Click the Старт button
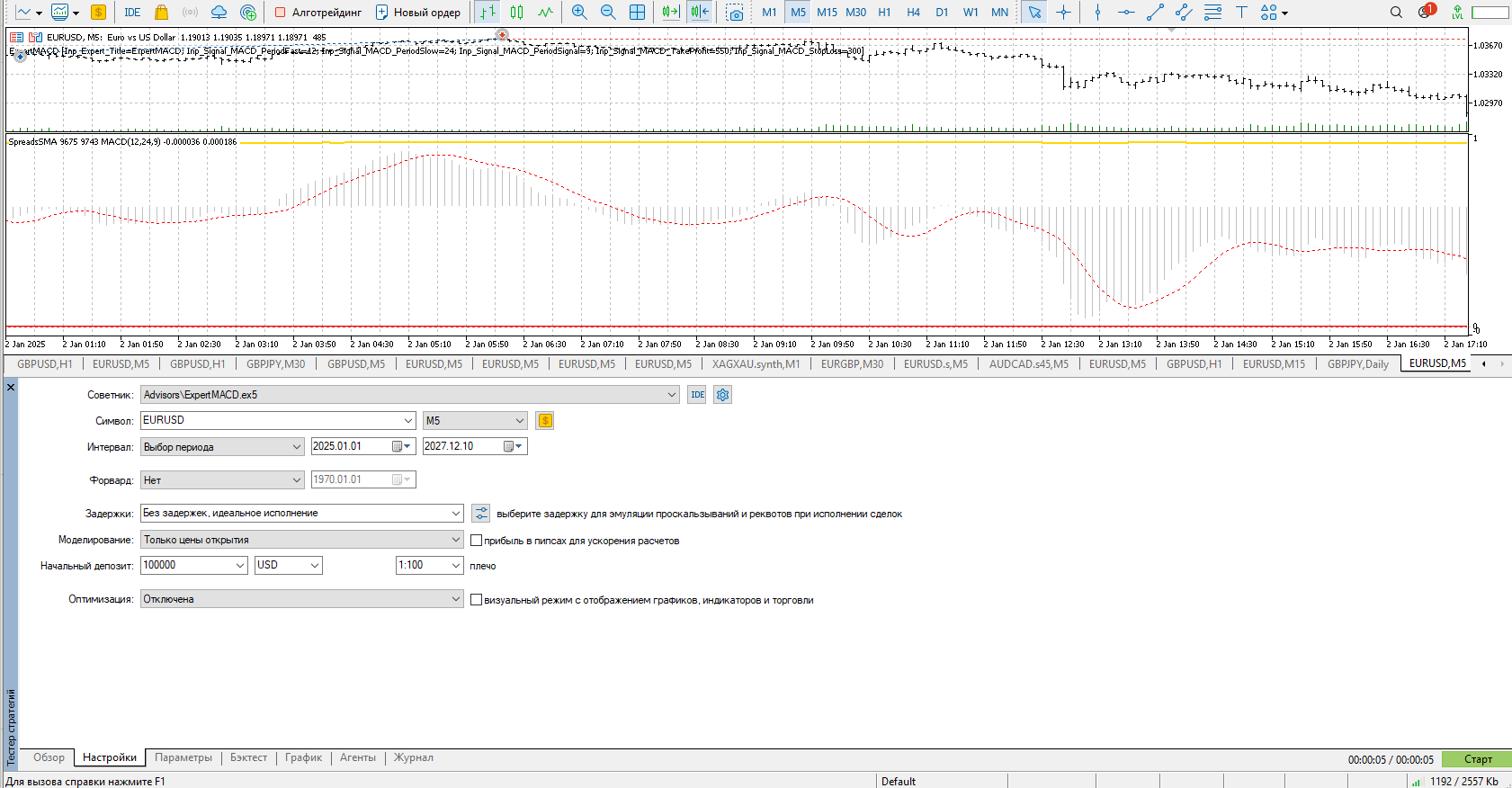1512x788 pixels. (1477, 759)
